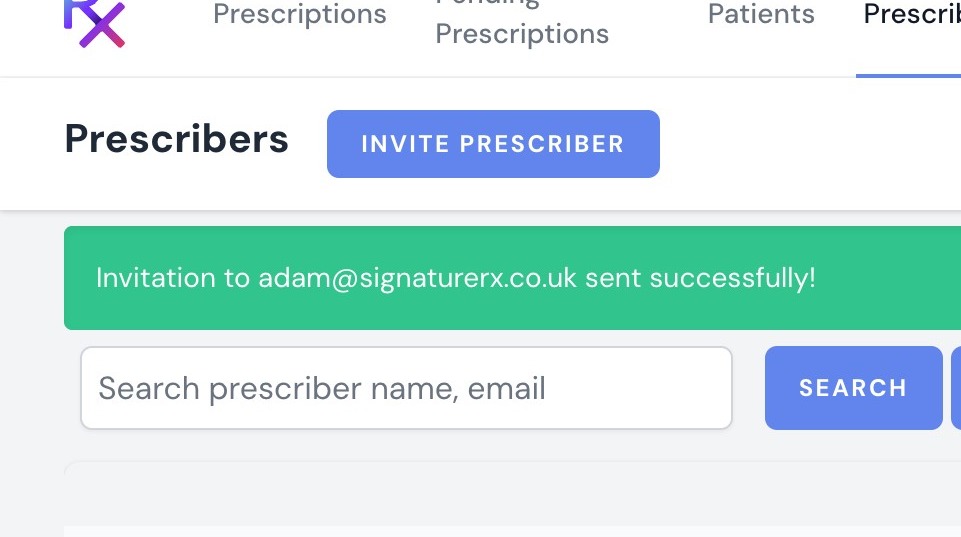Screen dimensions: 961x537
Task: Go to the Pending Prescriptions page
Action: (522, 22)
